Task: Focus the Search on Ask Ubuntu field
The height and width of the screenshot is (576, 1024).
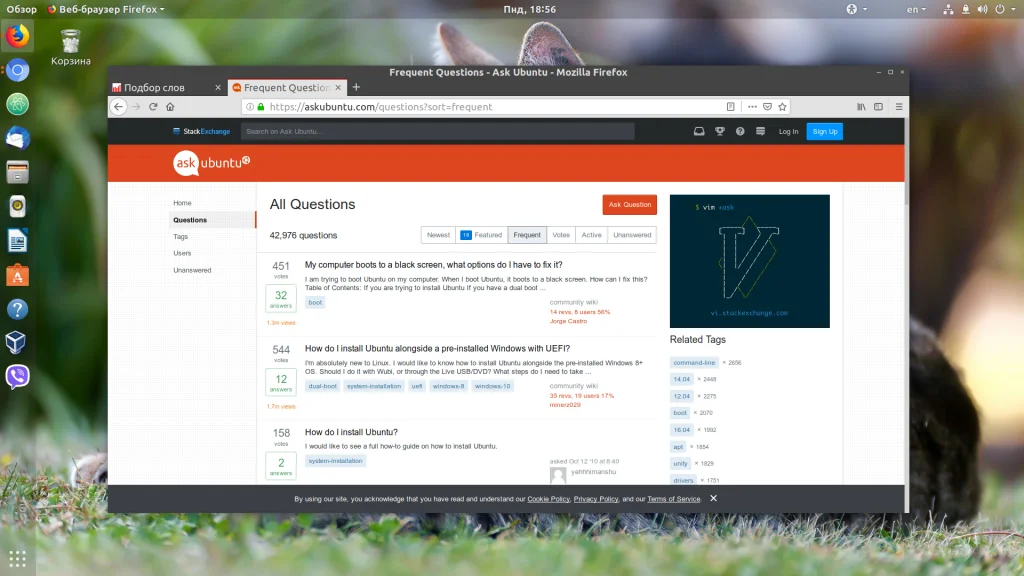Action: (438, 131)
